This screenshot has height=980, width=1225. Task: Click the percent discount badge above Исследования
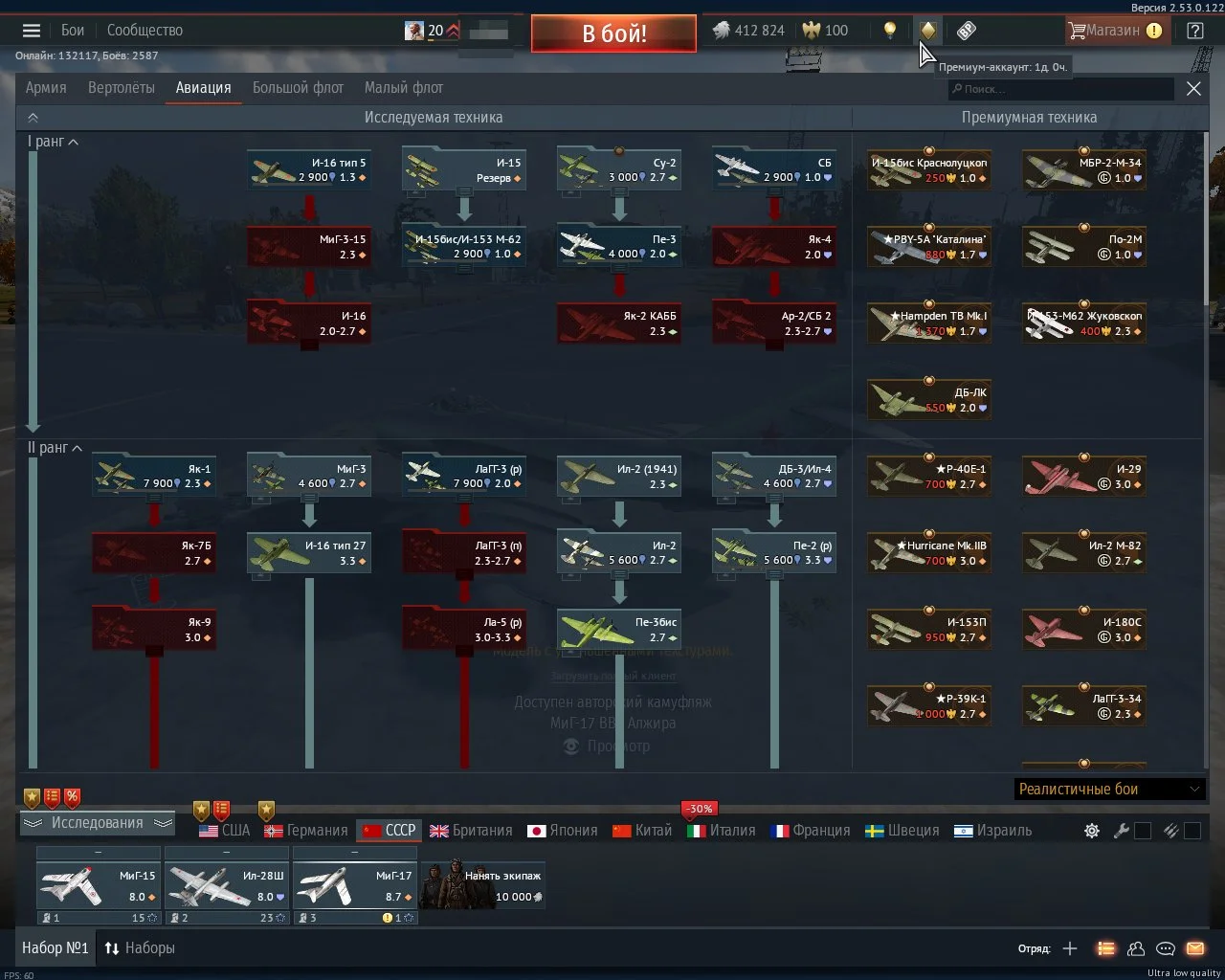point(73,796)
